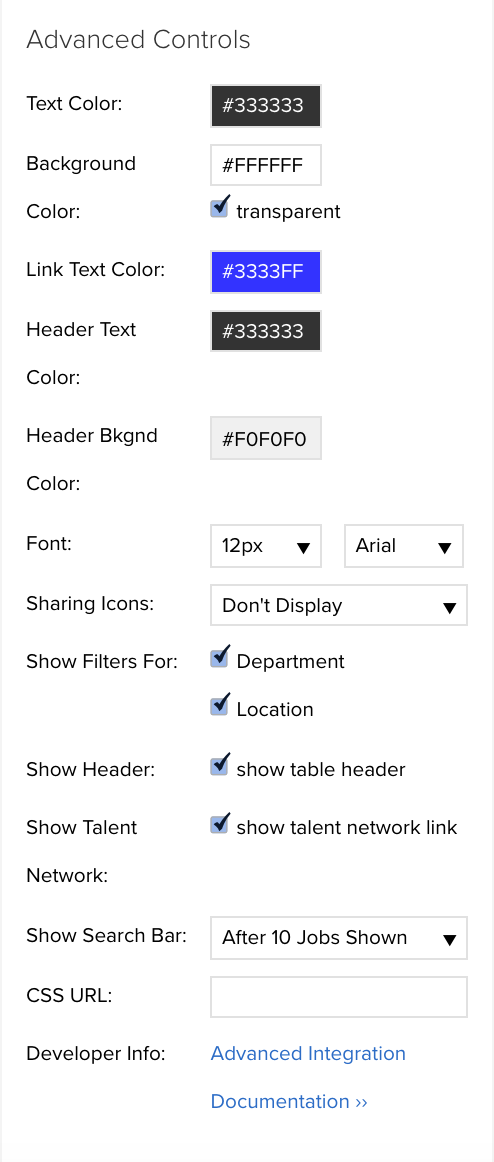Open the Link Text Color #3333FF swatch
The height and width of the screenshot is (1162, 494).
coord(266,271)
